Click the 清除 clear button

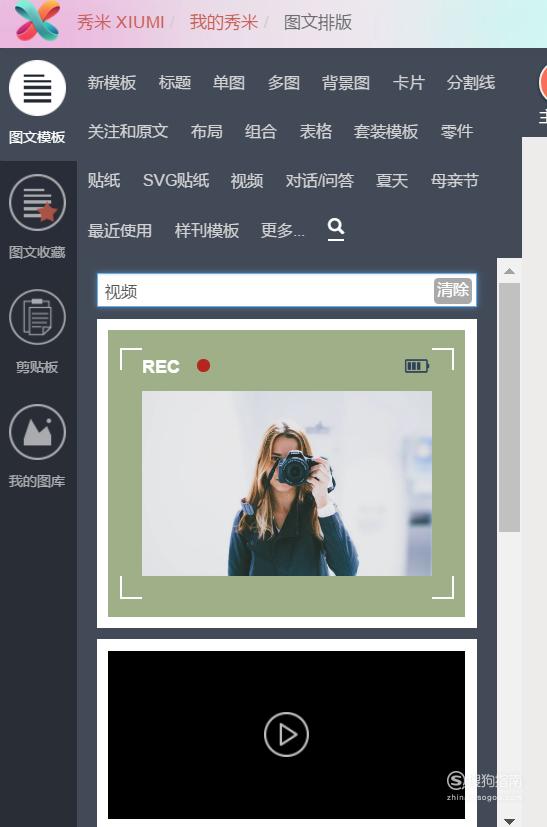click(x=453, y=291)
